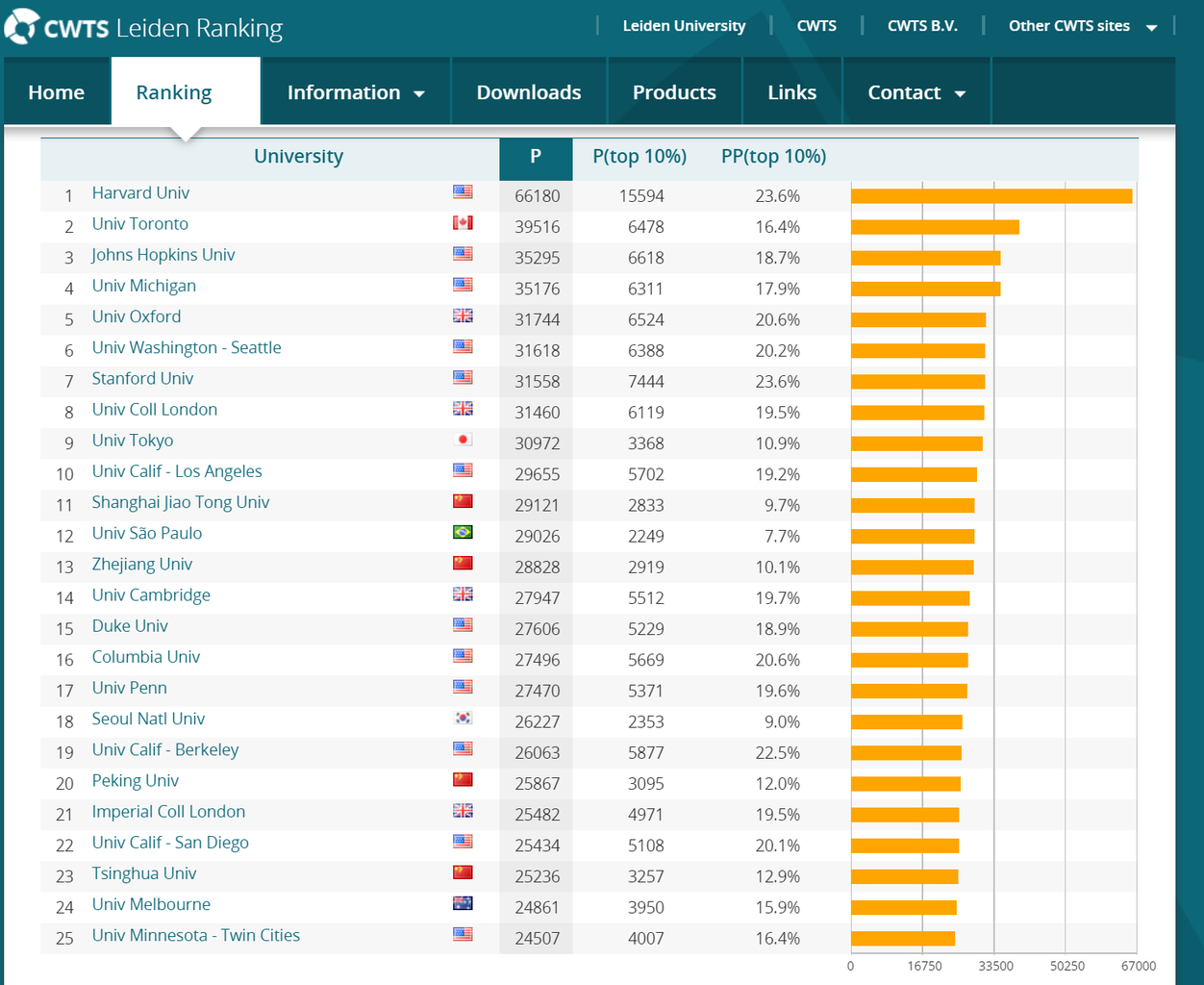Viewport: 1204px width, 985px height.
Task: Click the US flag beside Duke Univ
Action: point(463,625)
